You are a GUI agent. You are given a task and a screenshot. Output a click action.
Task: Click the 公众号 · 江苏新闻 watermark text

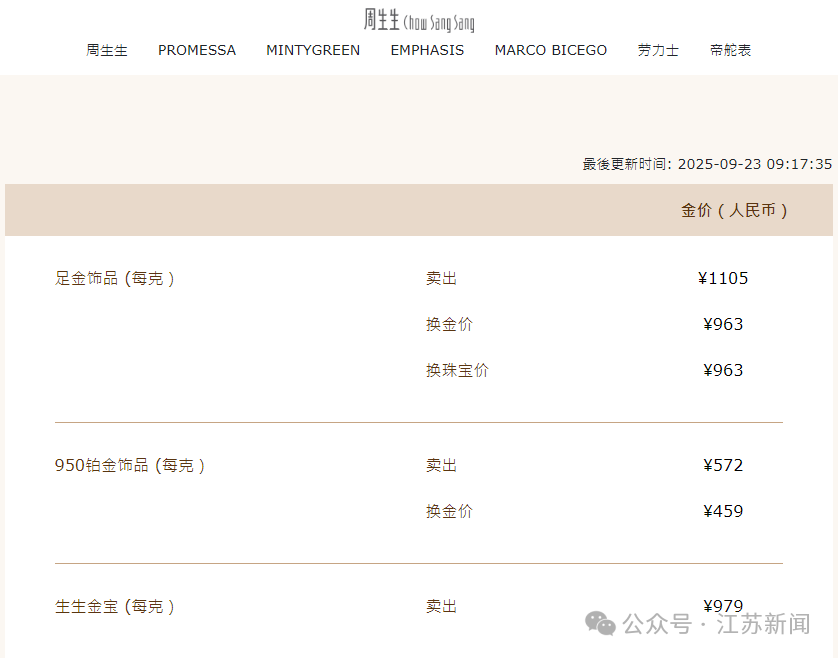pyautogui.click(x=716, y=625)
